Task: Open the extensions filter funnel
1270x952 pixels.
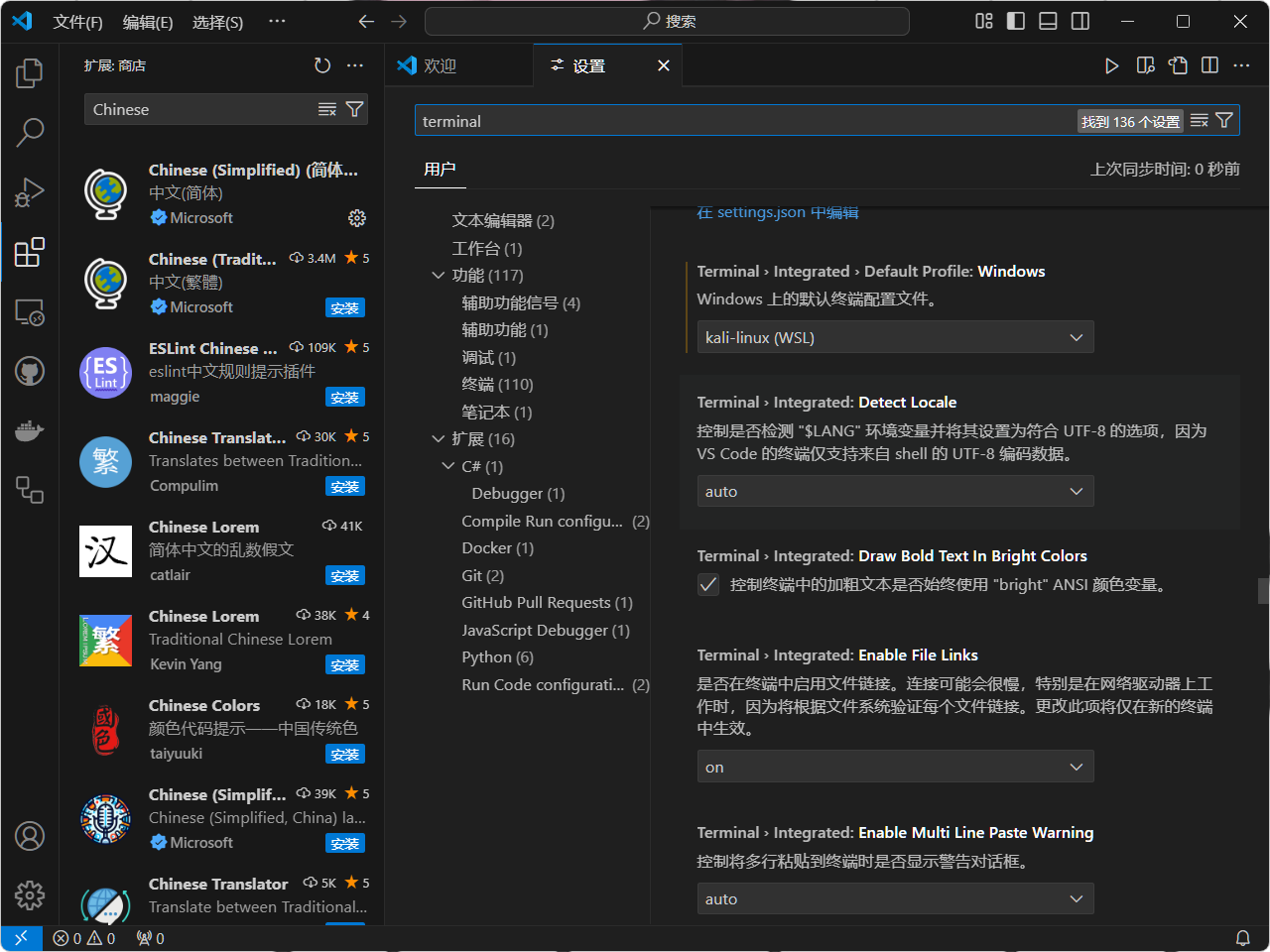Action: (354, 109)
